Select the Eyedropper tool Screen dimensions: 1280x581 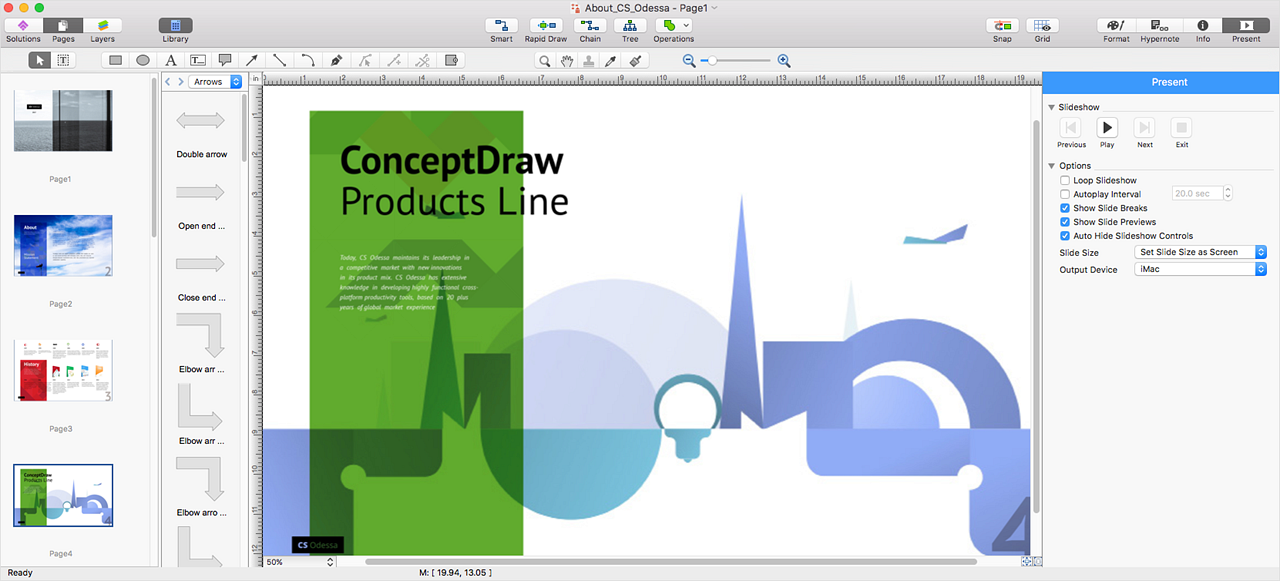coord(612,60)
